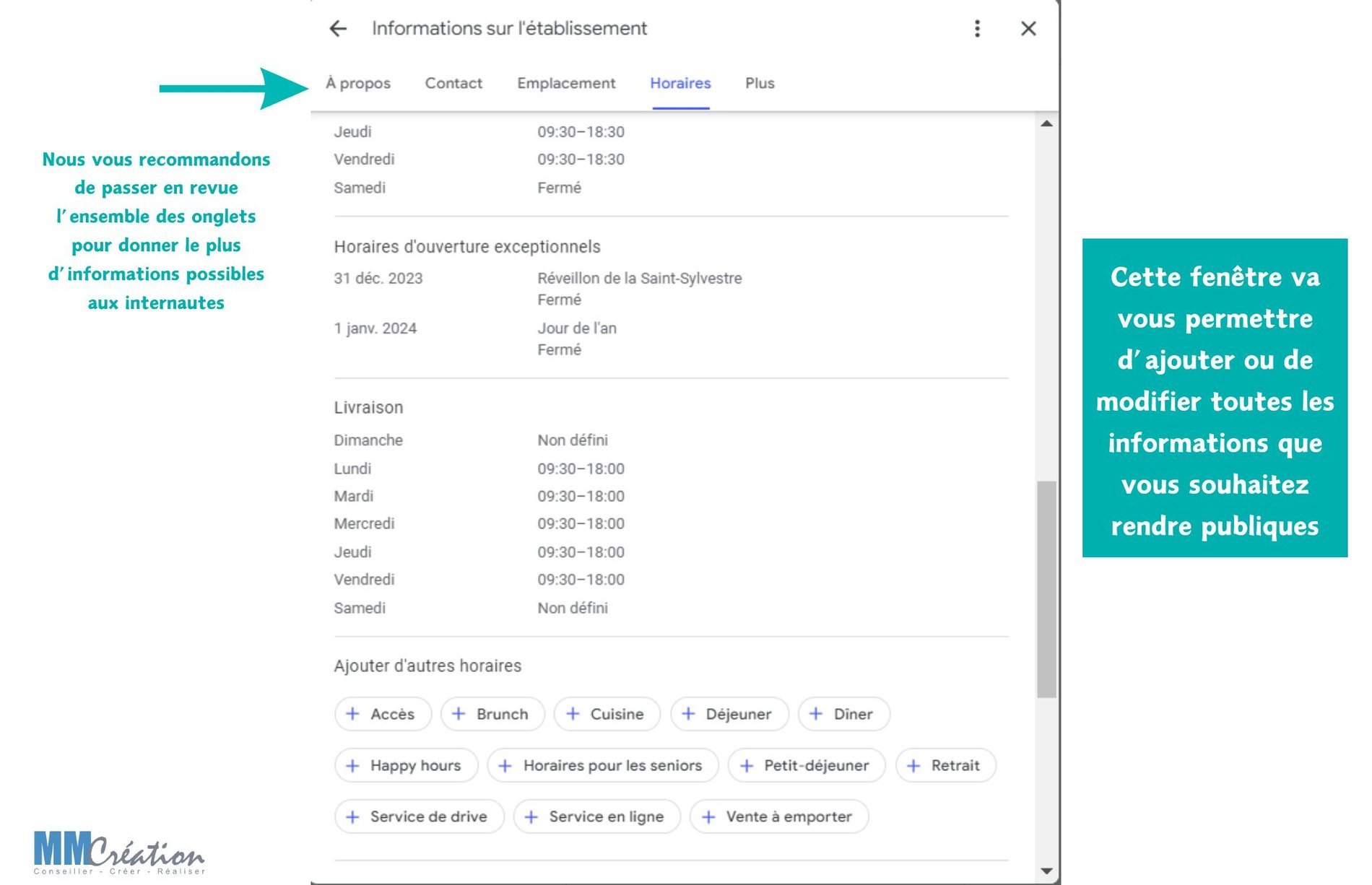
Task: Go to the Plus tab
Action: tap(760, 84)
